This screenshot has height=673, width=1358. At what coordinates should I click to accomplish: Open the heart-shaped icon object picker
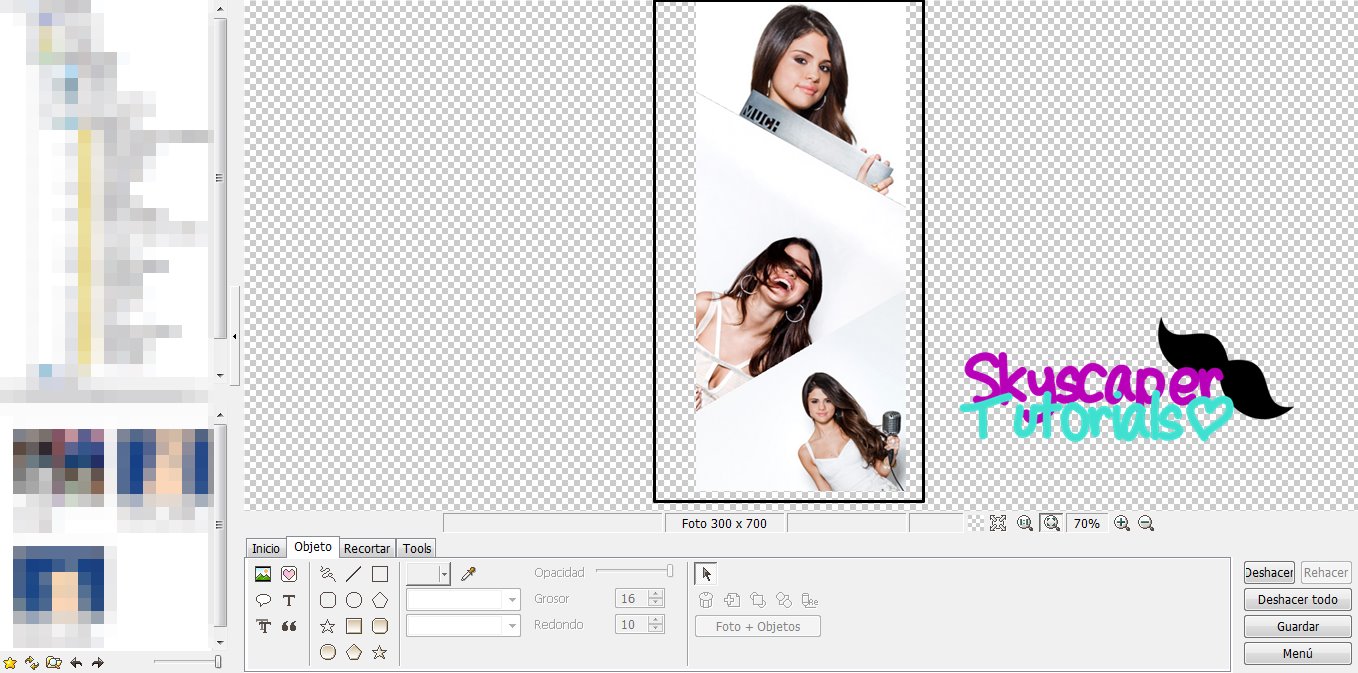click(289, 574)
